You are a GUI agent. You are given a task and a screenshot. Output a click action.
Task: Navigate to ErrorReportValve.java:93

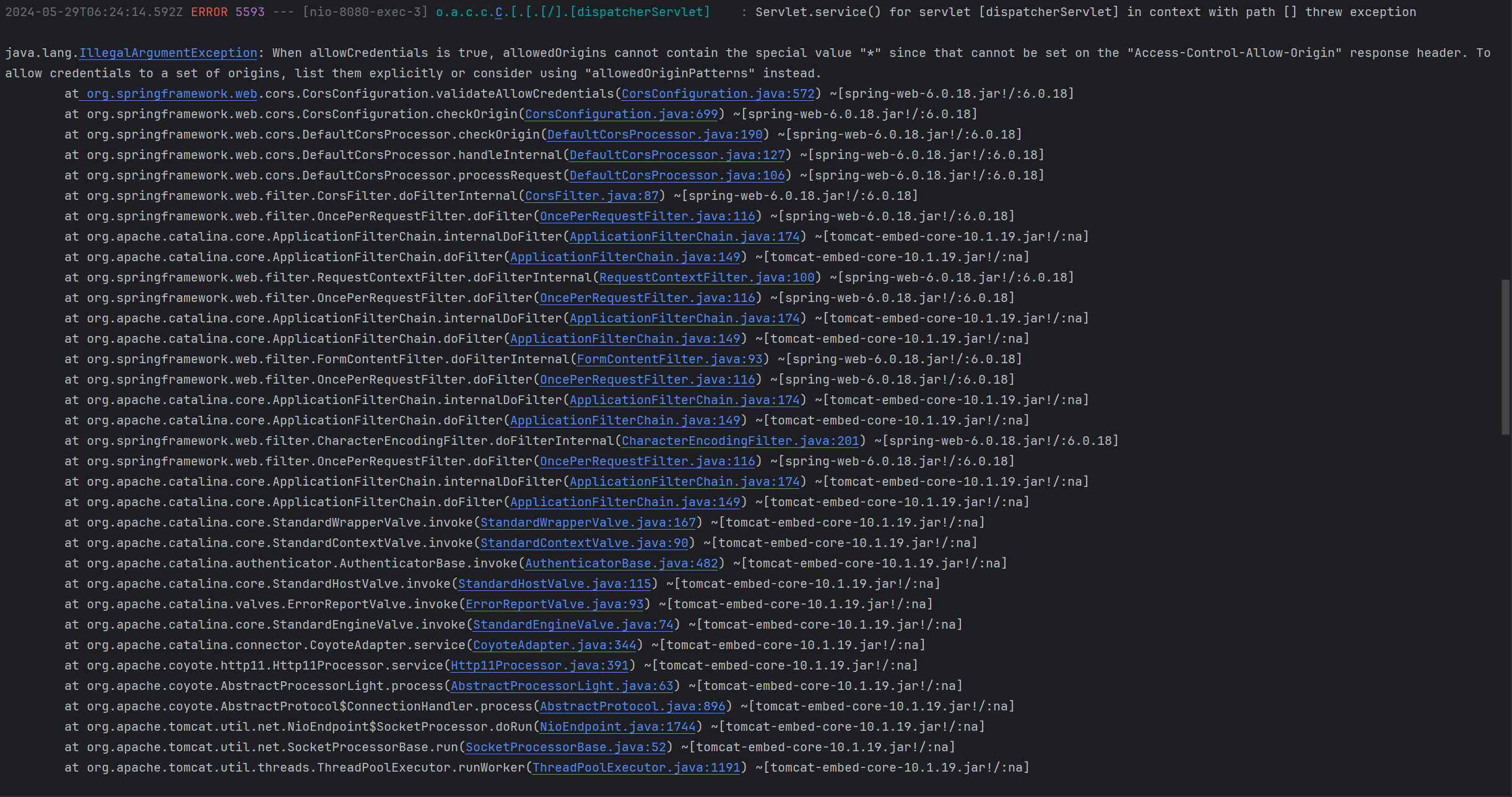coord(554,605)
